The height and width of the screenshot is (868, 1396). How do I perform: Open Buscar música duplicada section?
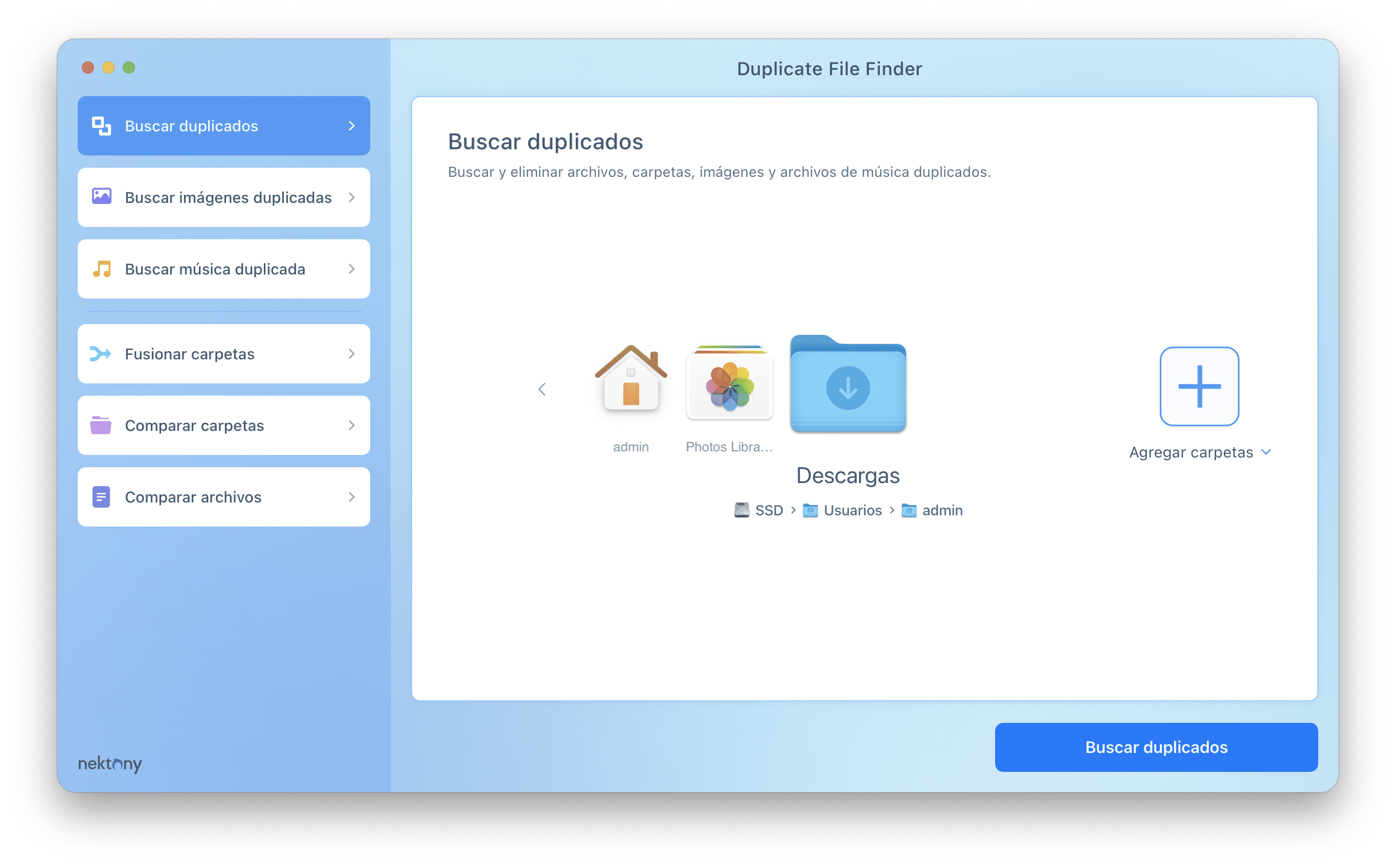coord(224,269)
